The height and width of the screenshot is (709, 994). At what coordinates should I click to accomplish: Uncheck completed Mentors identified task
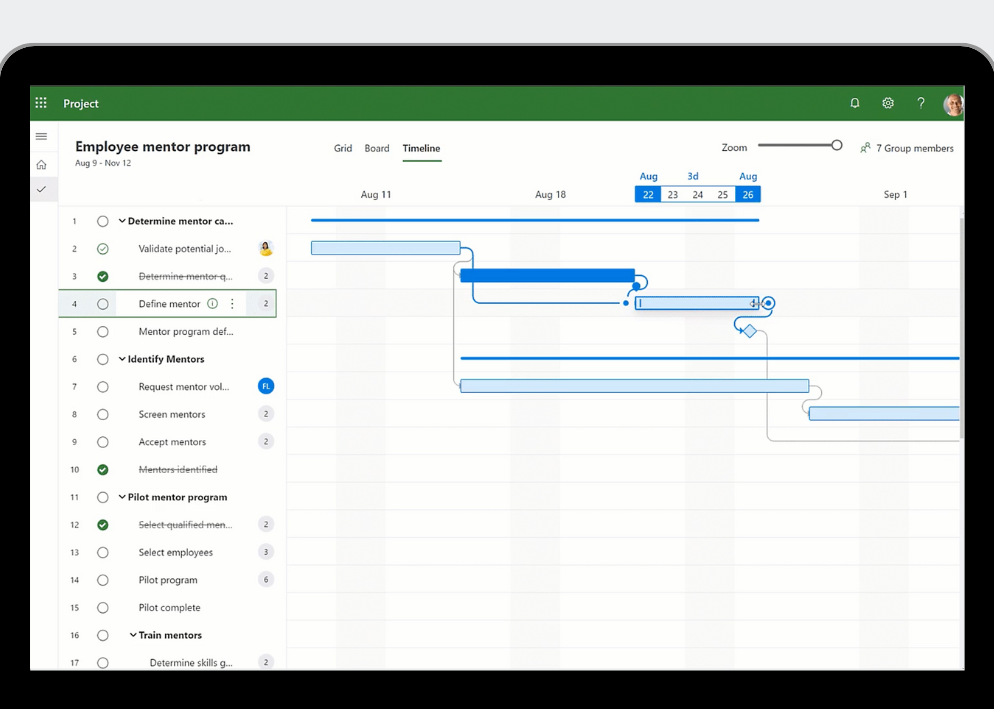pos(102,470)
